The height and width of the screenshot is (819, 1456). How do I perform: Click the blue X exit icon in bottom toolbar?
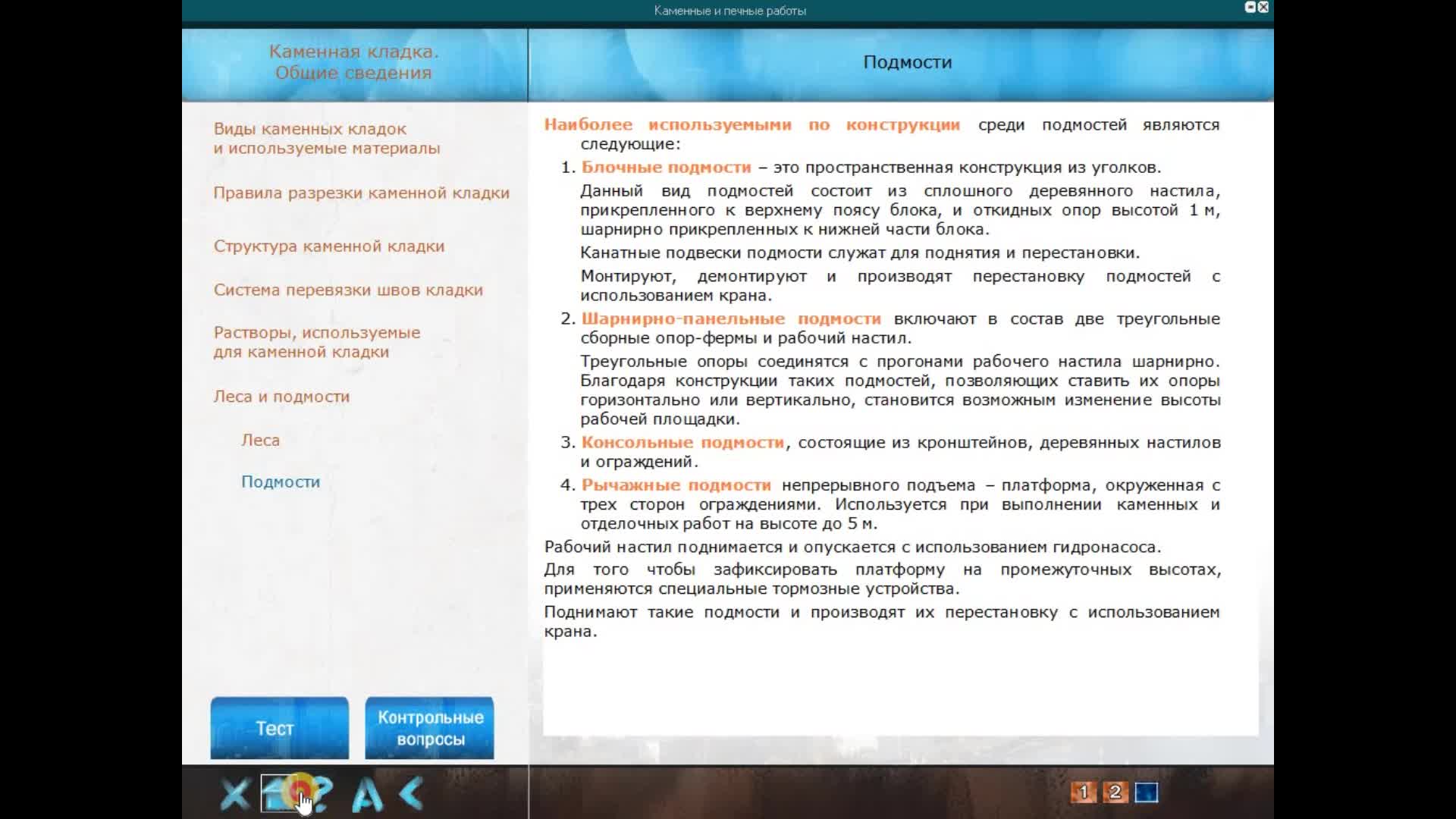pos(234,794)
